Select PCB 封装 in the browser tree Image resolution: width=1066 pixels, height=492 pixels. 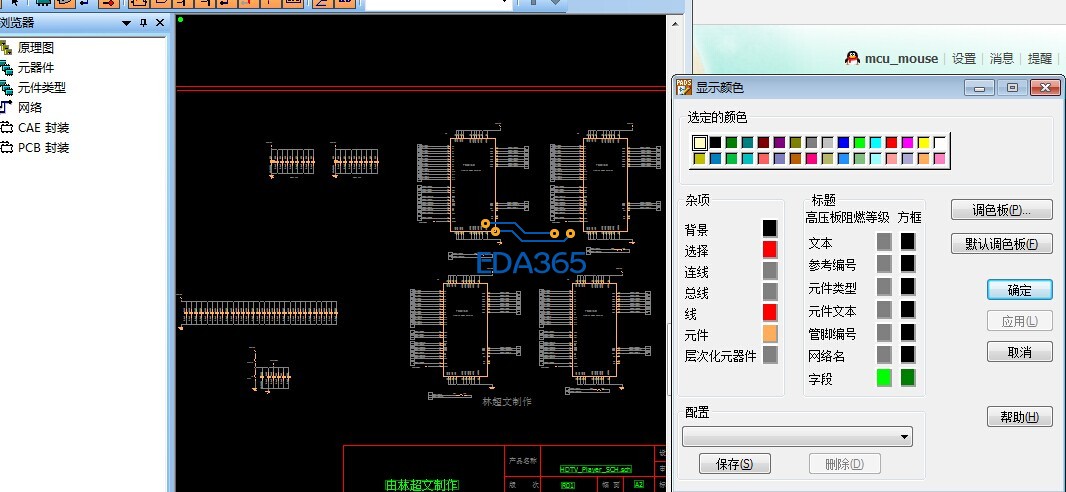44,147
